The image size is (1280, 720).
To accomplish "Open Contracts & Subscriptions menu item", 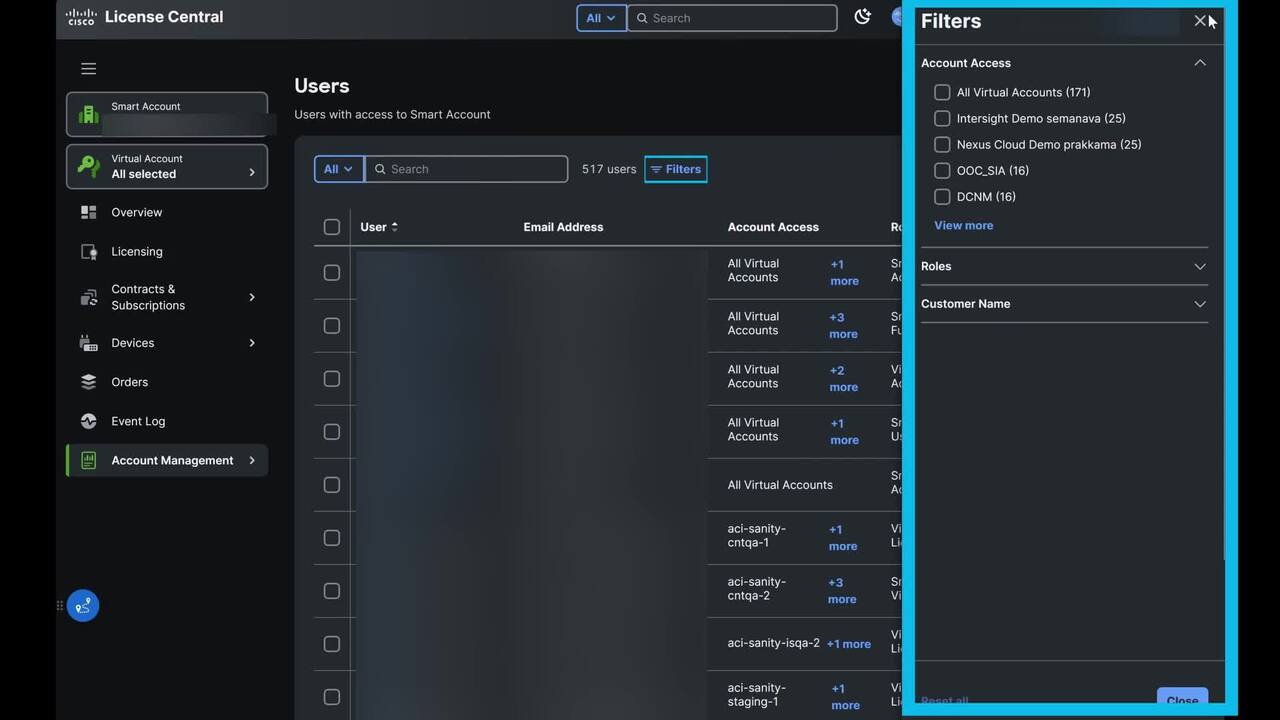I will (148, 297).
